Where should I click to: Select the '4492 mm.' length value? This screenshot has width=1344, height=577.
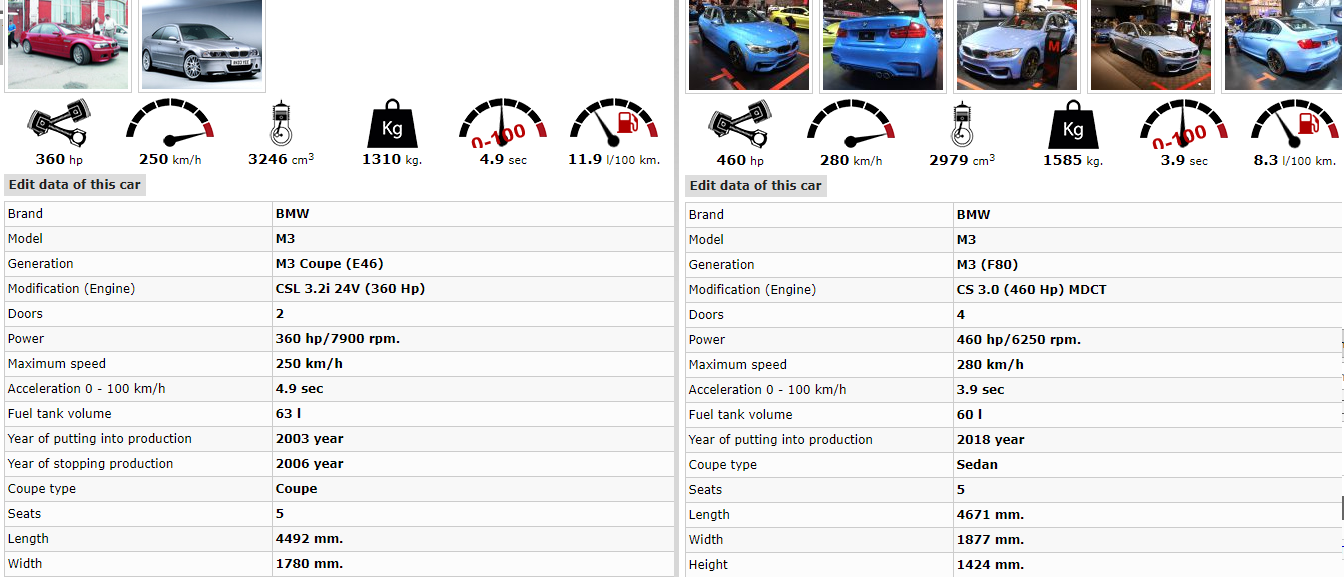tap(309, 539)
